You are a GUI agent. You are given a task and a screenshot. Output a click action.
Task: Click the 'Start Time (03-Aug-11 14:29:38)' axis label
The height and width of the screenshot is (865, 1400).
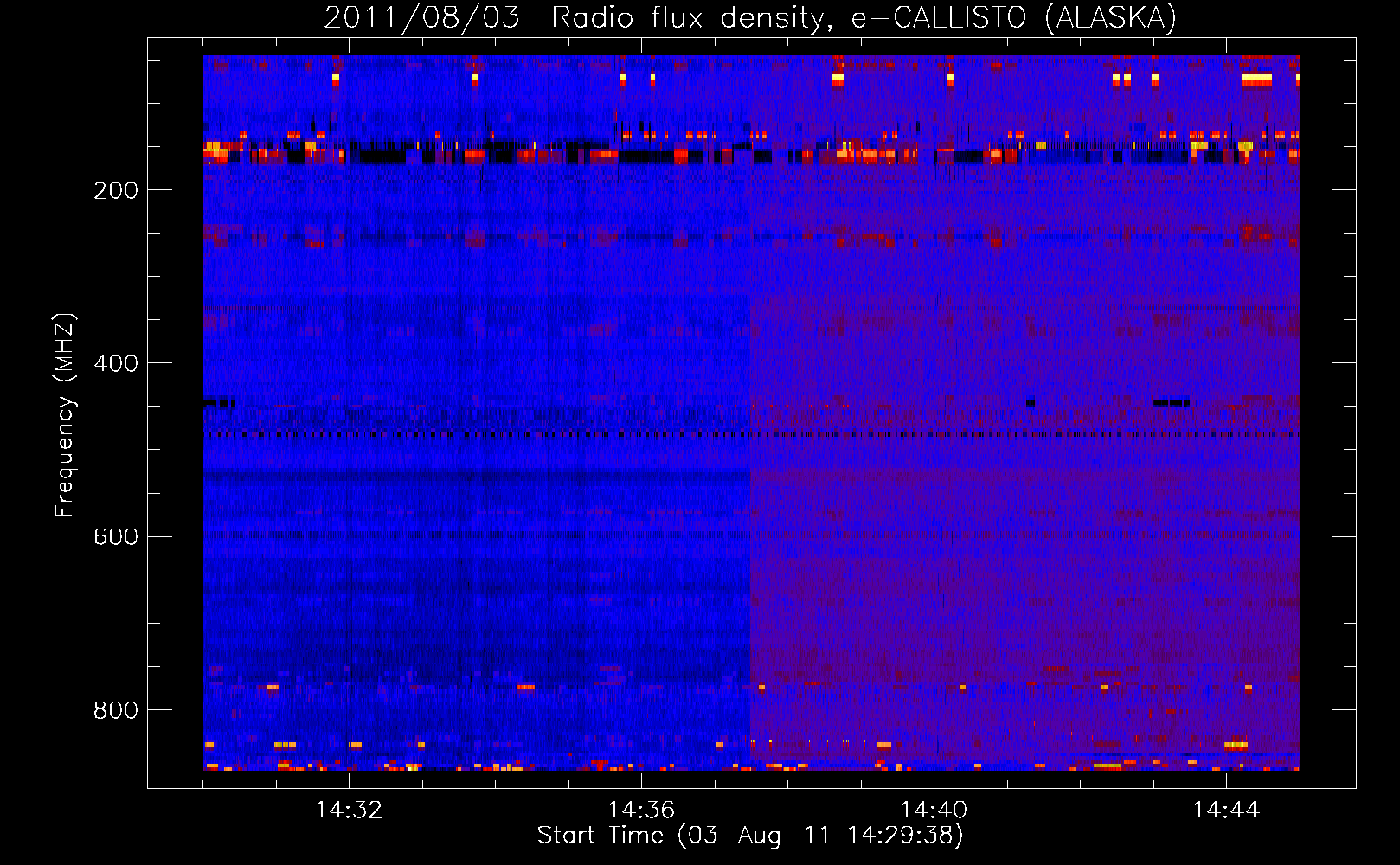pos(750,836)
